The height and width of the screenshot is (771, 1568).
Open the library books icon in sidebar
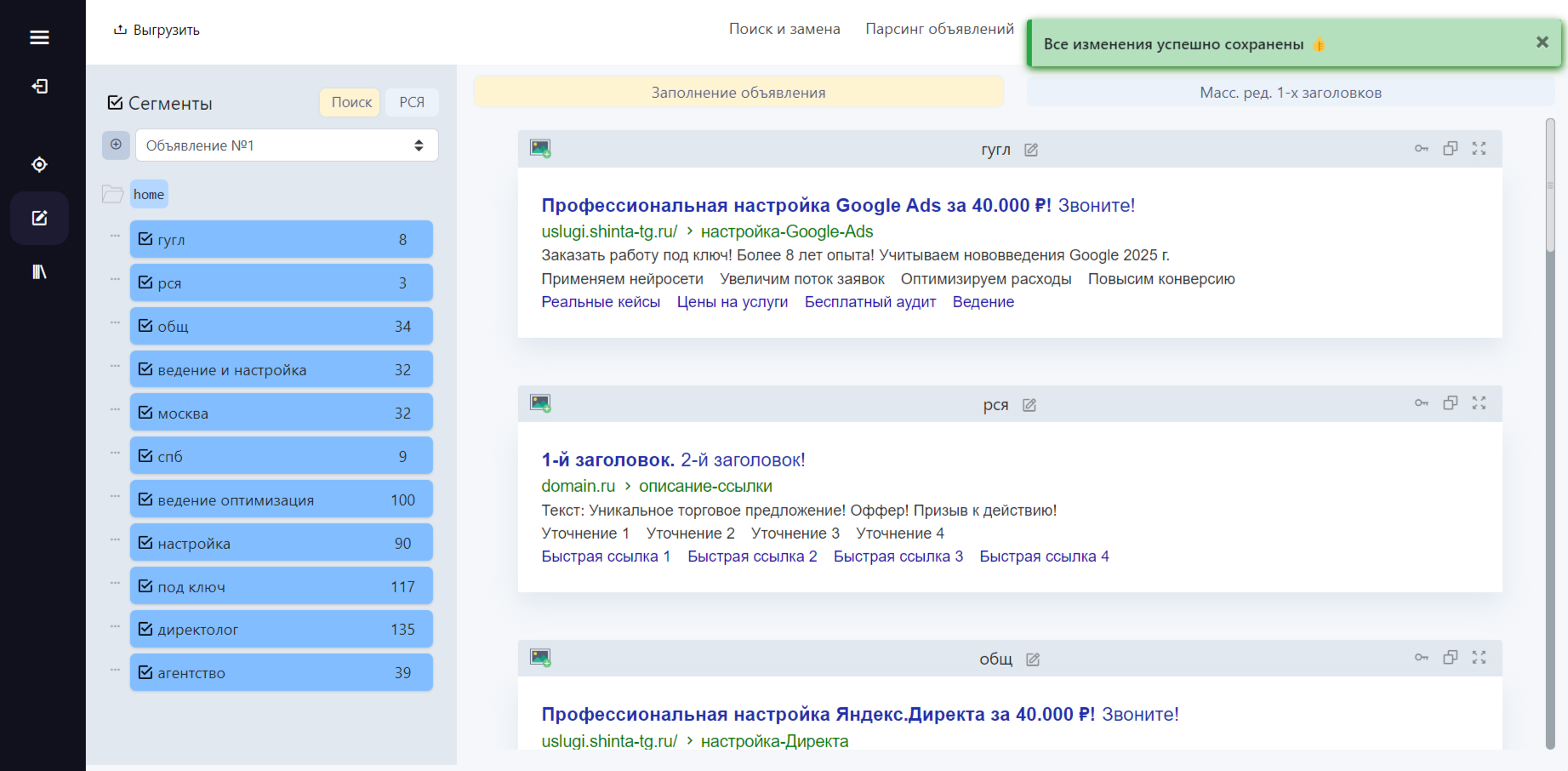click(x=39, y=271)
